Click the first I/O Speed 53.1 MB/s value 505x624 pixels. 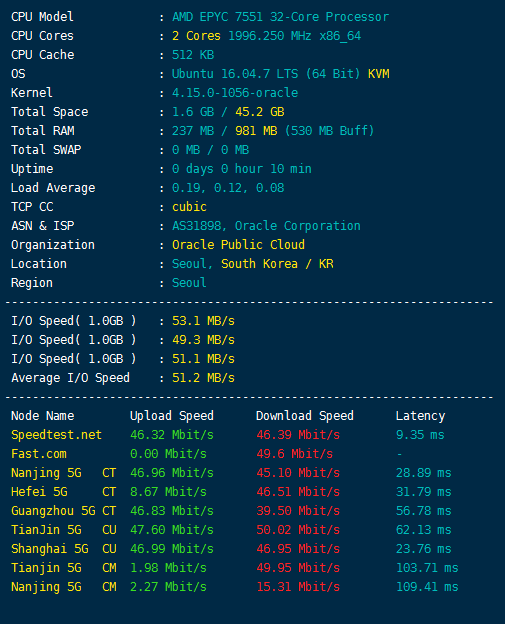click(203, 321)
